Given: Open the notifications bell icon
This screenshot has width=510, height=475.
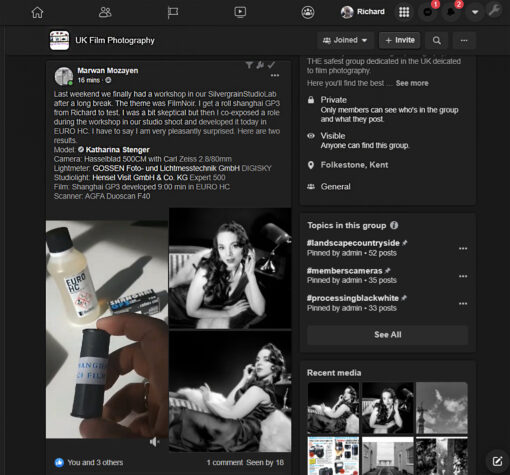Looking at the screenshot, I should pos(451,12).
